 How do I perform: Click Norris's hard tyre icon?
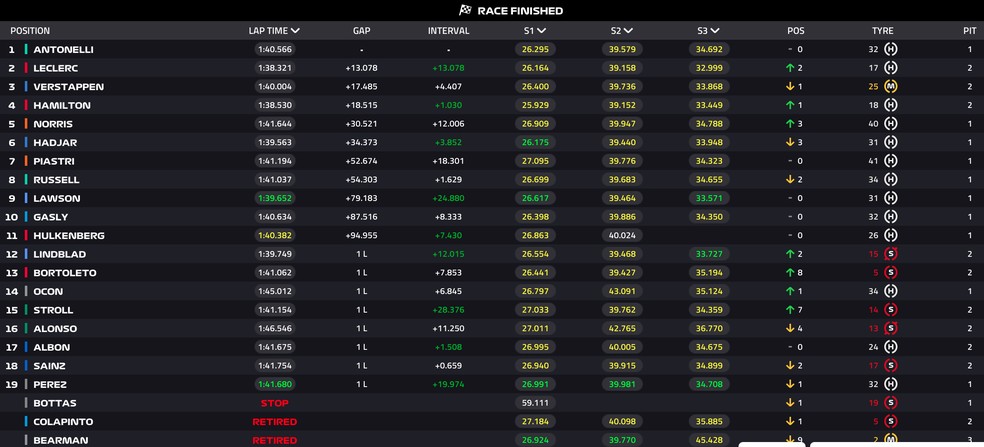click(890, 124)
